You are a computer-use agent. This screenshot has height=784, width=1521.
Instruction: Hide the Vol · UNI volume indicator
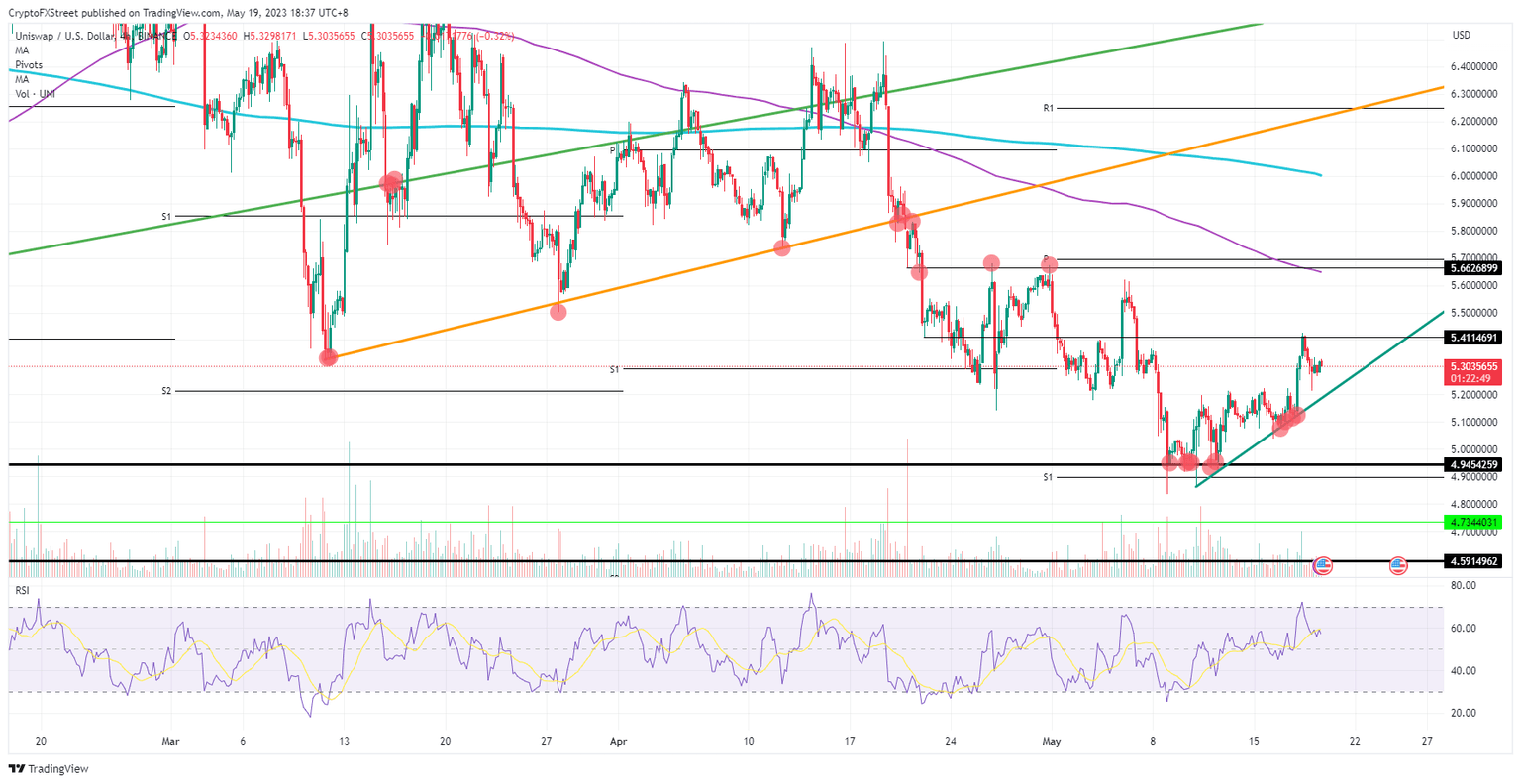(x=34, y=95)
